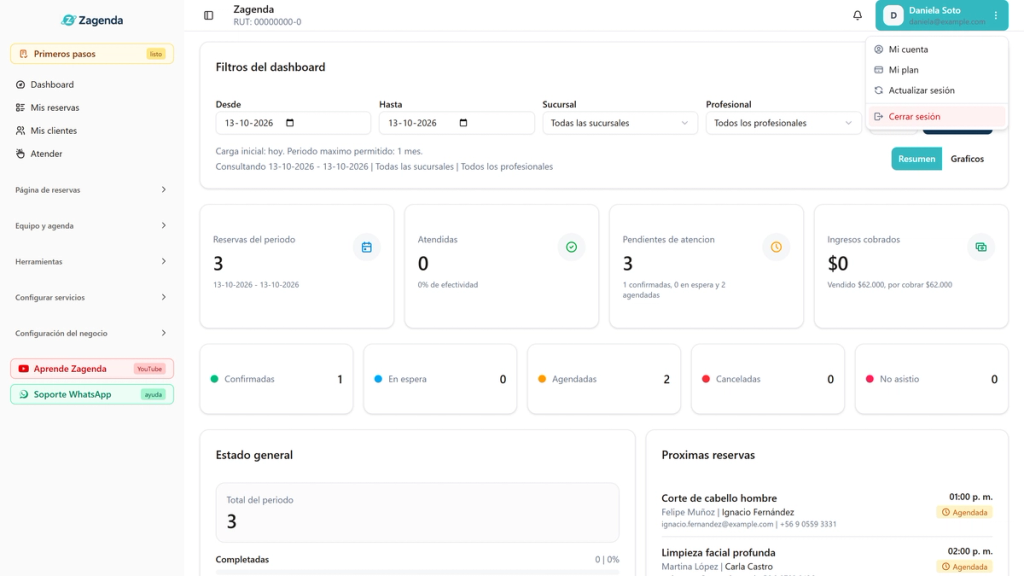
Task: Click the Daniela Soto avatar letter D
Action: pos(893,15)
